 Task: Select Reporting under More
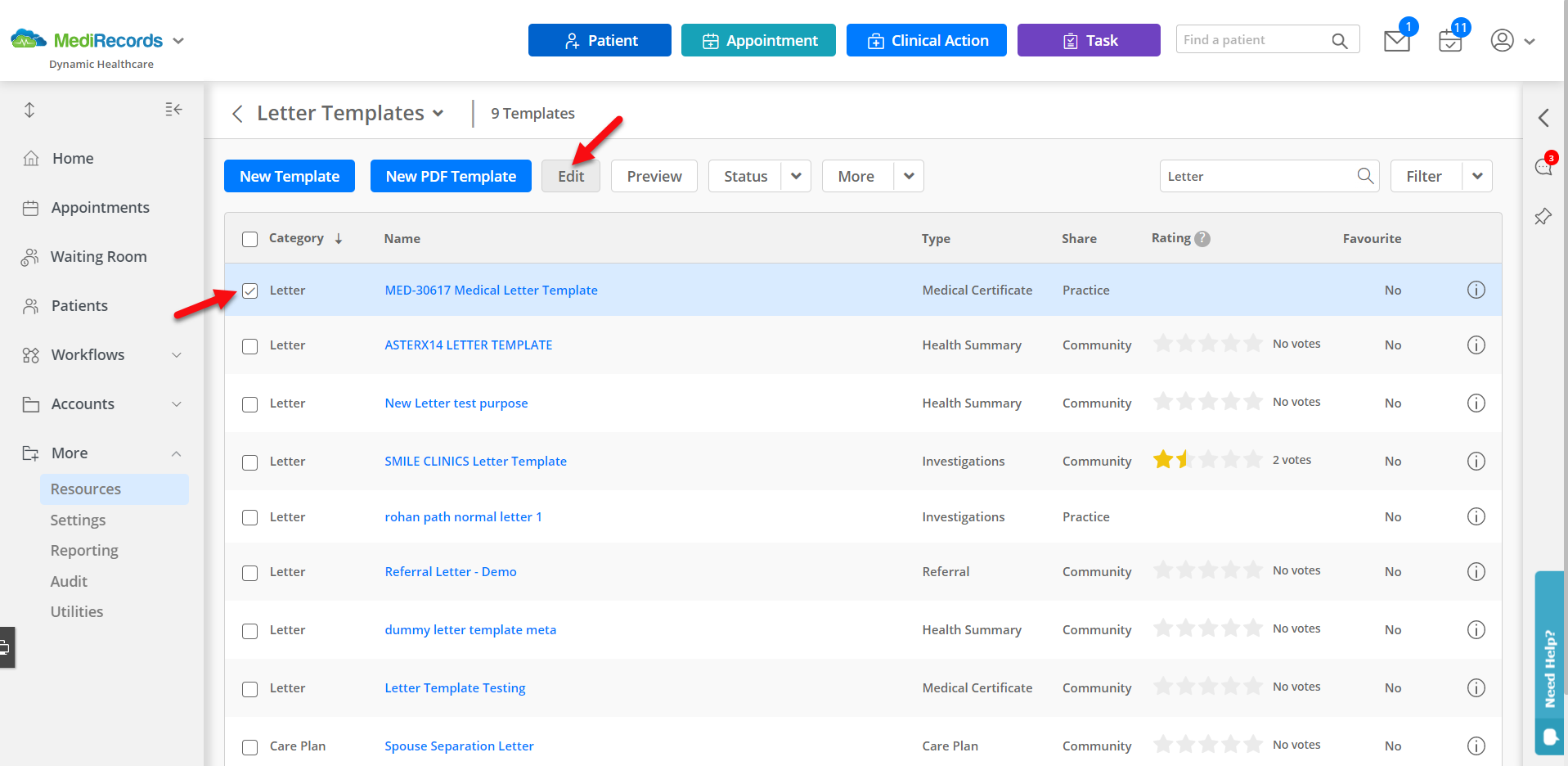pyautogui.click(x=84, y=551)
